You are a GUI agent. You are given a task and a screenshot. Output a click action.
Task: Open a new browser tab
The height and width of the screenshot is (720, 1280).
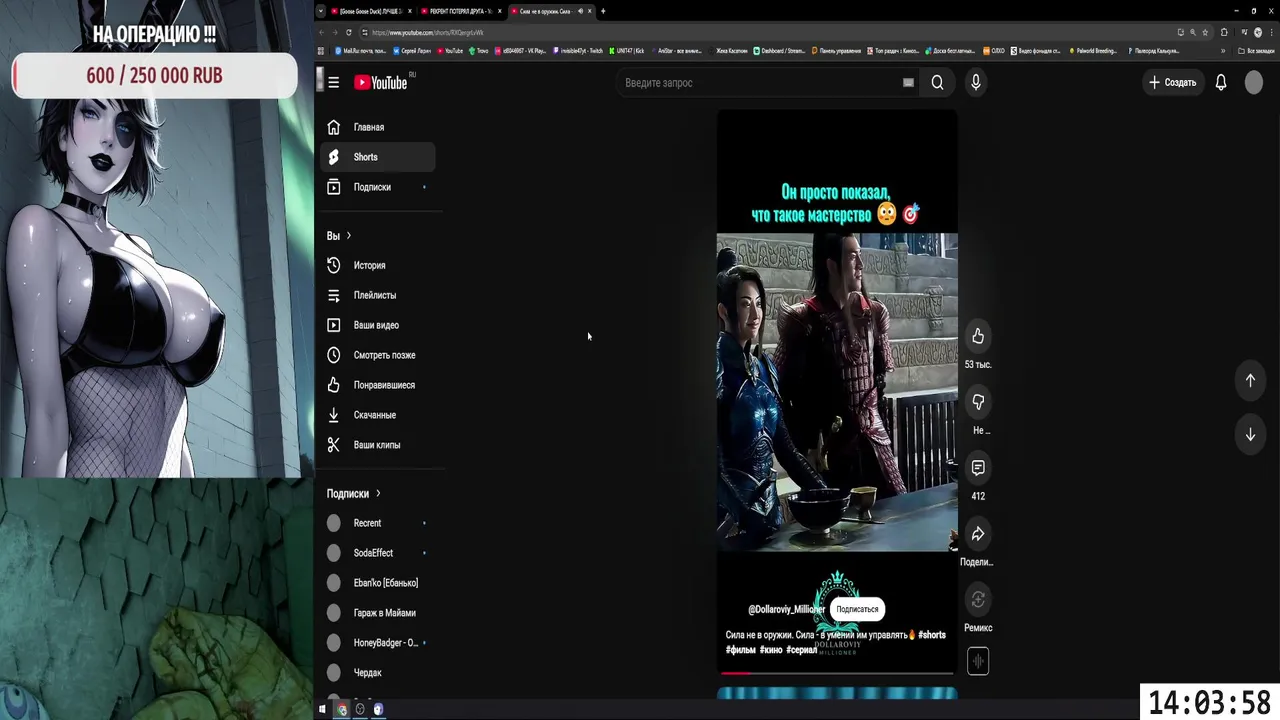(x=603, y=11)
